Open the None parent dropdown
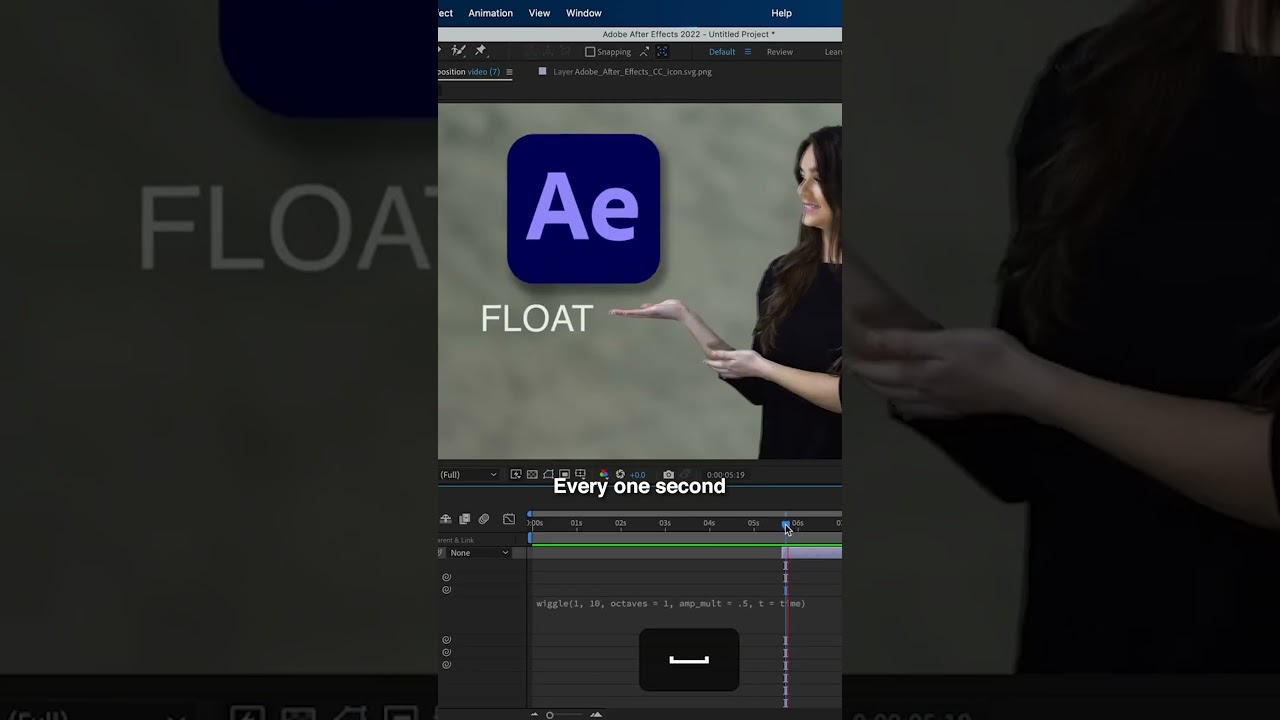Viewport: 1280px width, 720px height. click(479, 553)
